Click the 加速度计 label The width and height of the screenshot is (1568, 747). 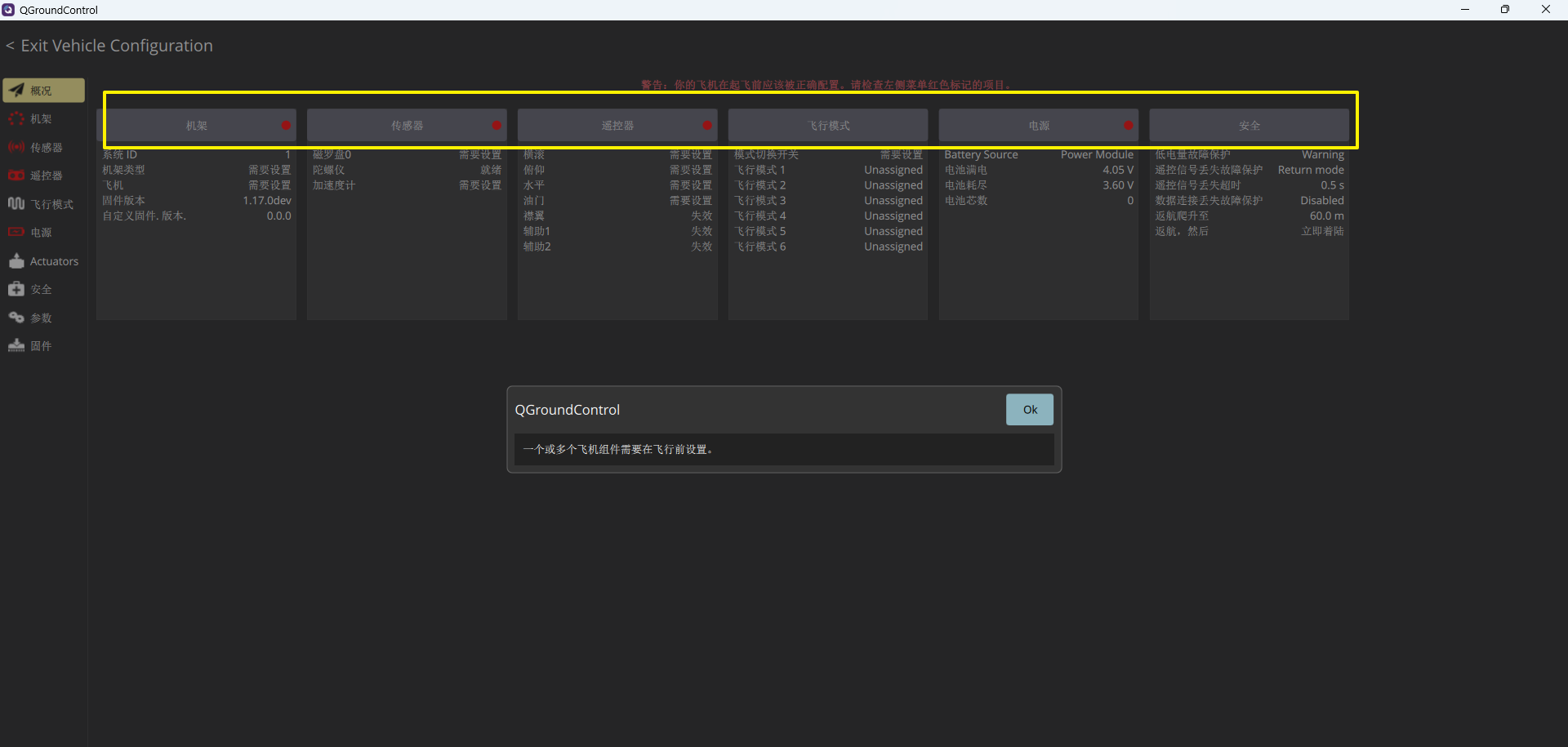[x=334, y=186]
